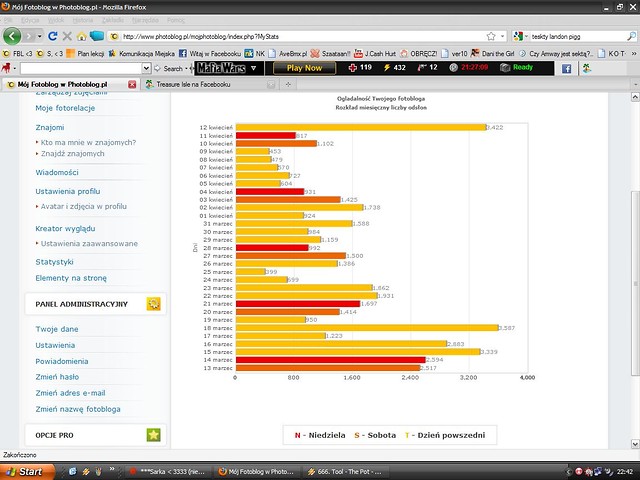Expand the list all tabs dropdown
The height and width of the screenshot is (480, 640).
(x=635, y=84)
